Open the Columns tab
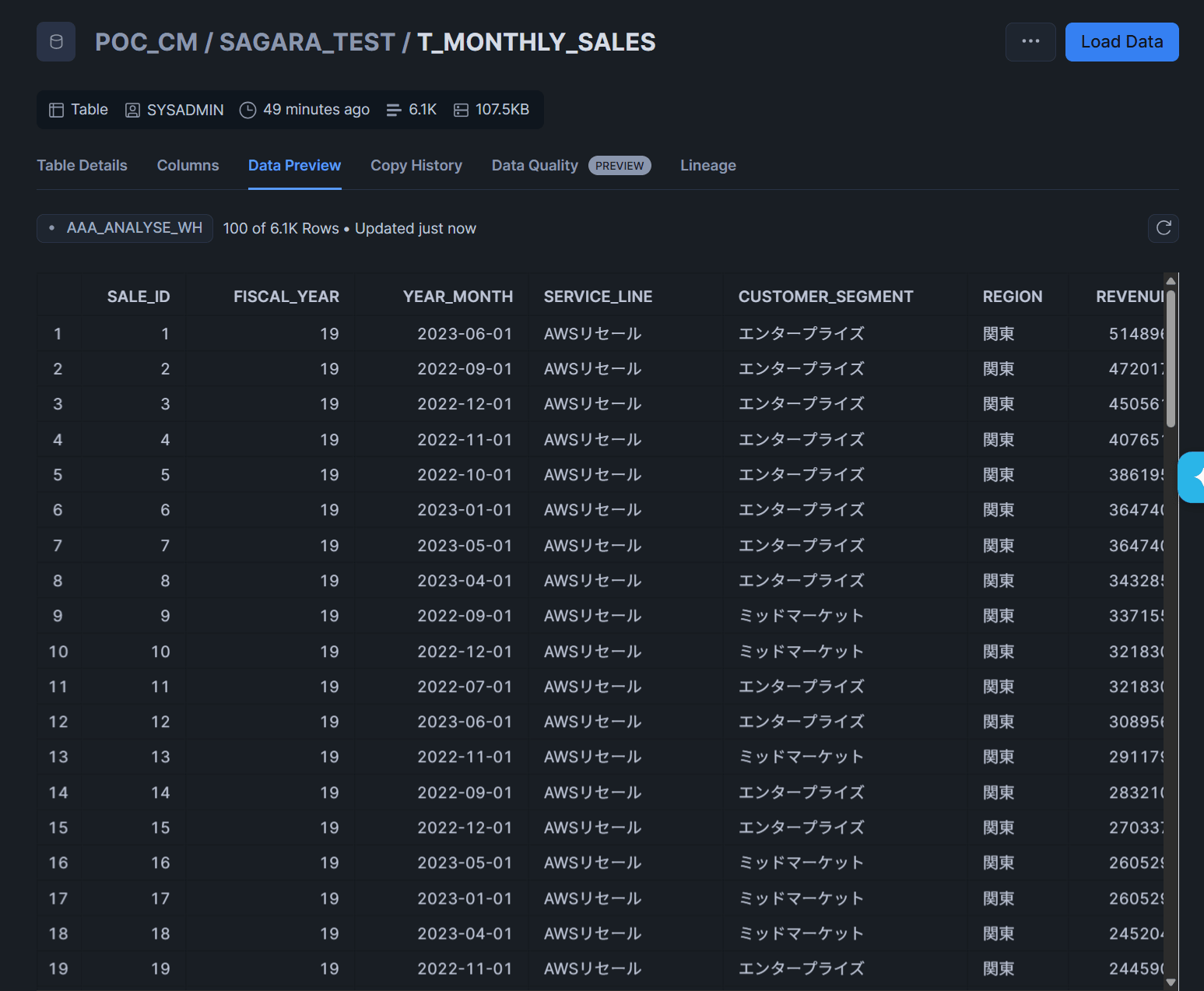 (x=188, y=166)
